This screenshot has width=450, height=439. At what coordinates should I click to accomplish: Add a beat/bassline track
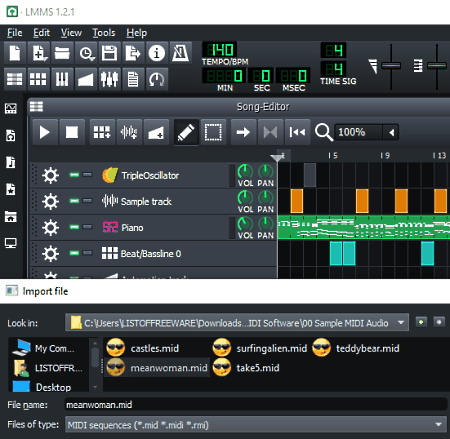[x=102, y=132]
